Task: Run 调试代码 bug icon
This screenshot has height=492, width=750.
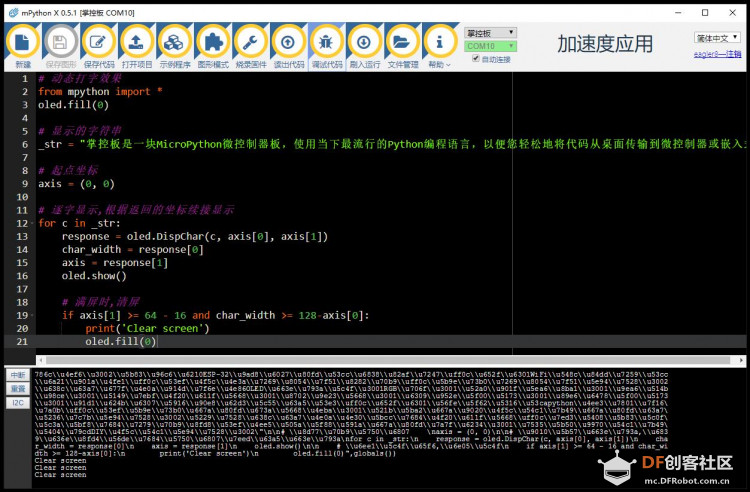Action: pos(326,43)
